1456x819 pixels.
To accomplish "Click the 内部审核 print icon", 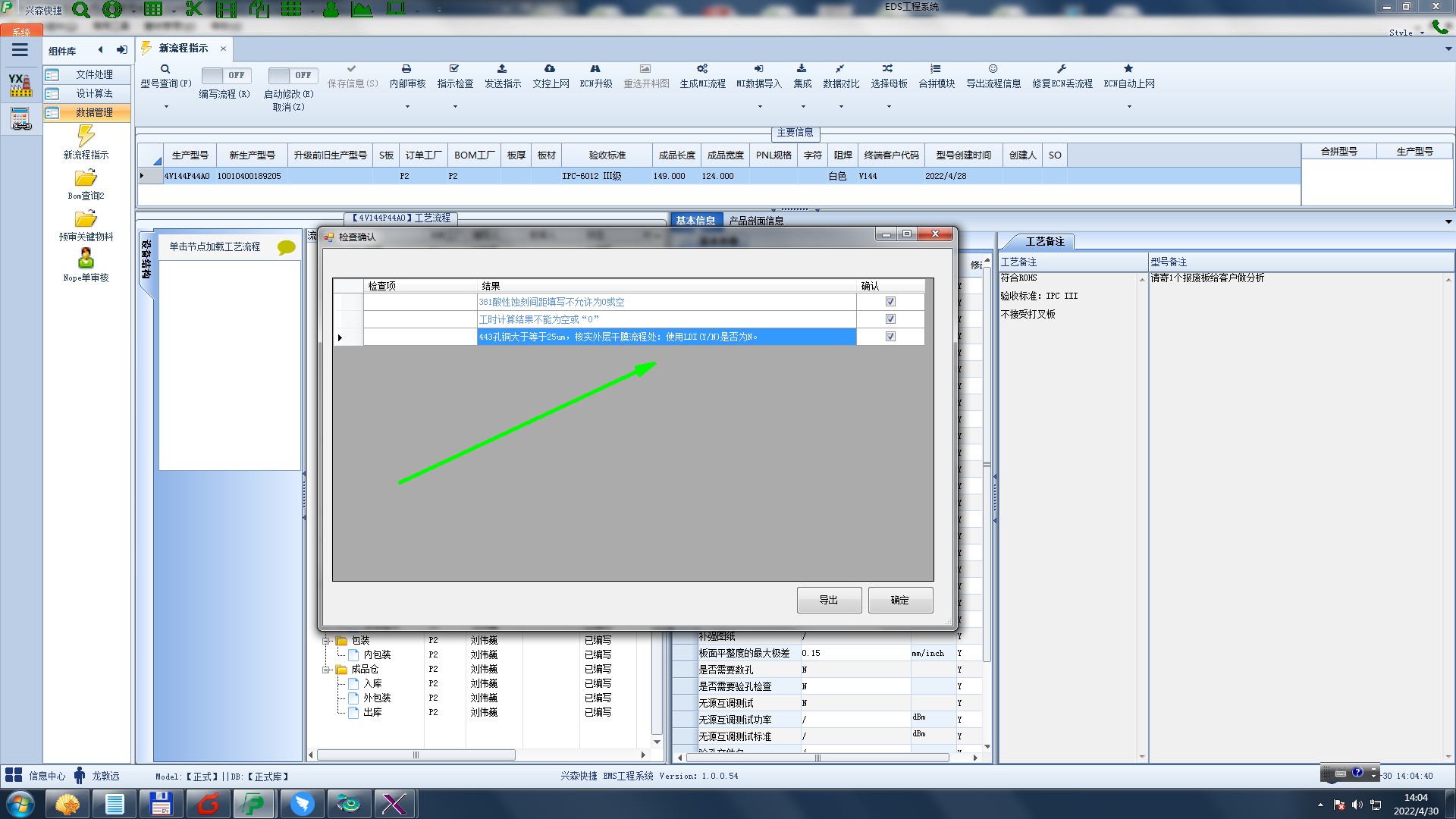I will tap(406, 69).
